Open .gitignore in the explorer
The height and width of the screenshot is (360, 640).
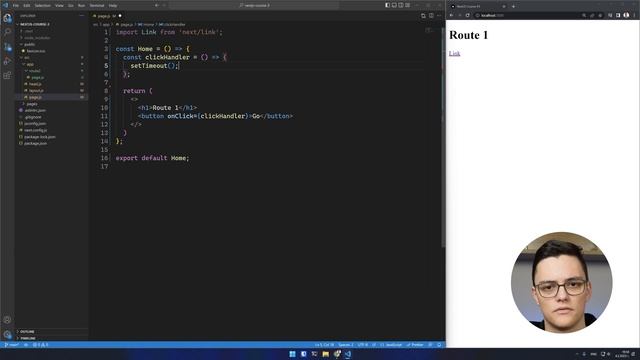point(52,117)
